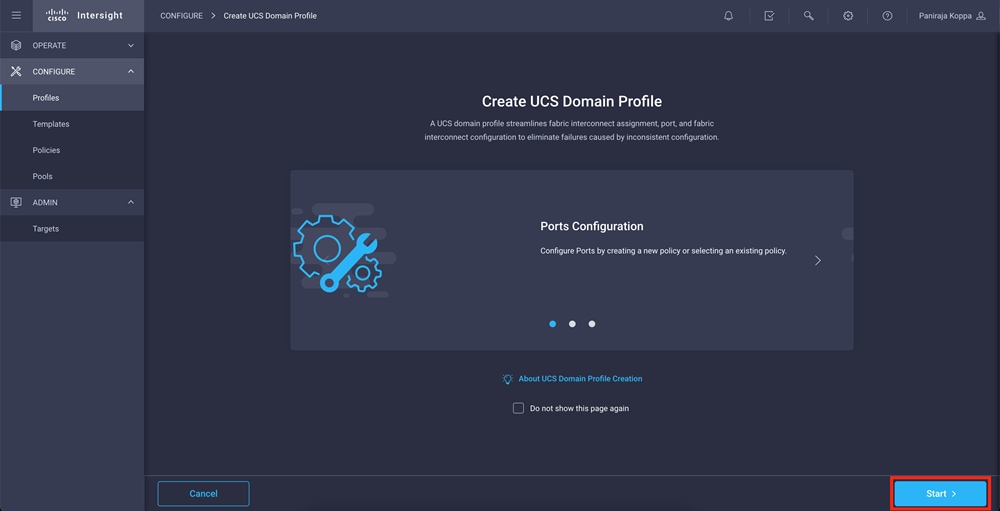Open the hamburger navigation menu

pos(16,15)
